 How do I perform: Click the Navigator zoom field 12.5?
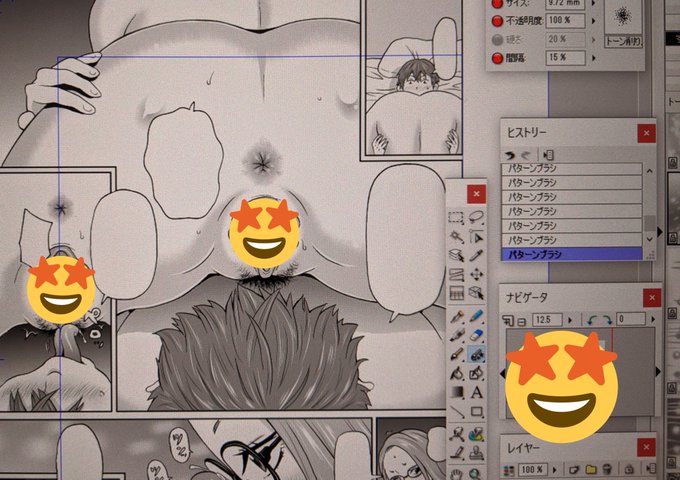coord(547,320)
